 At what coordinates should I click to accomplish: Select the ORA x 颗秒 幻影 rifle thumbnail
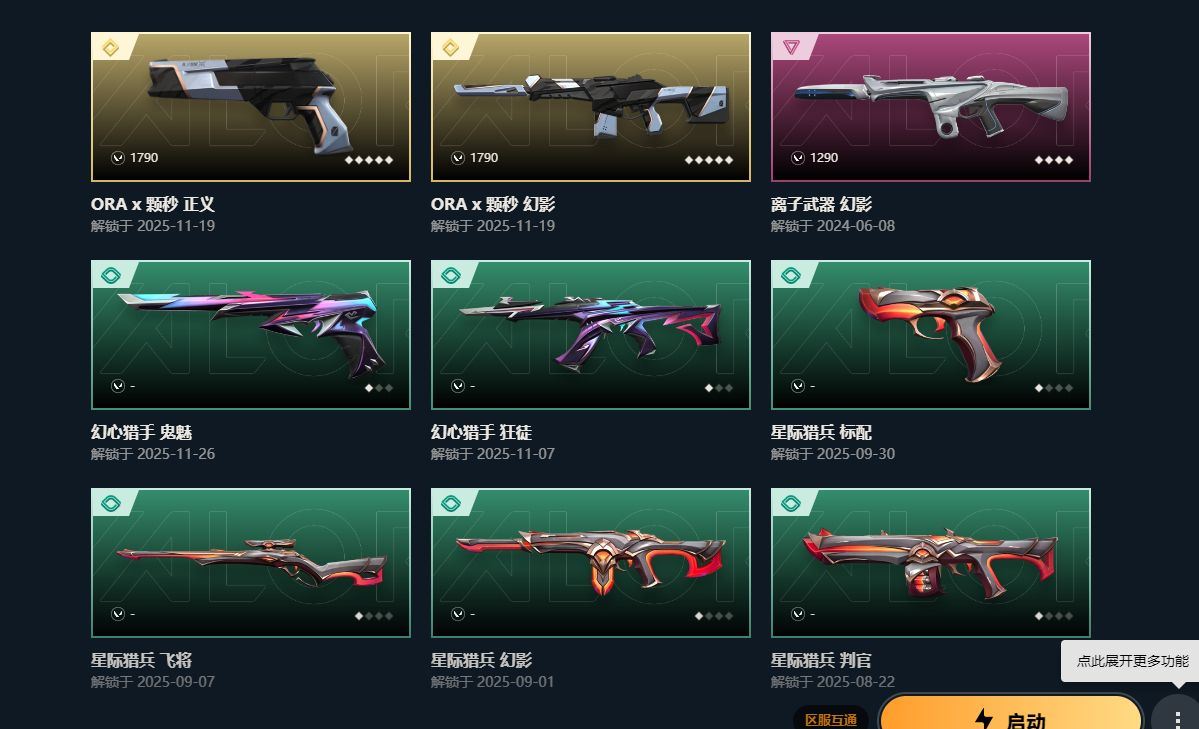pyautogui.click(x=591, y=106)
